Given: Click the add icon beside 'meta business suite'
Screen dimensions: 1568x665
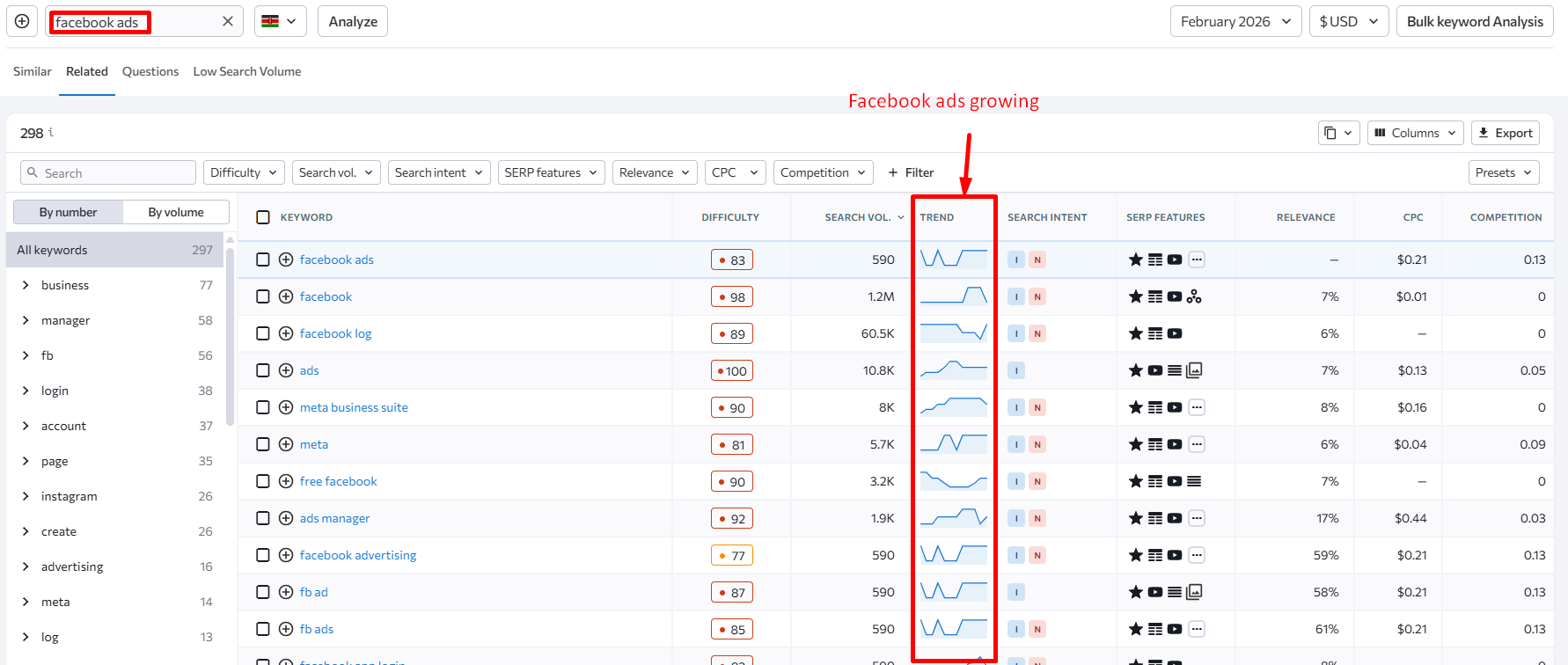Looking at the screenshot, I should pos(286,407).
